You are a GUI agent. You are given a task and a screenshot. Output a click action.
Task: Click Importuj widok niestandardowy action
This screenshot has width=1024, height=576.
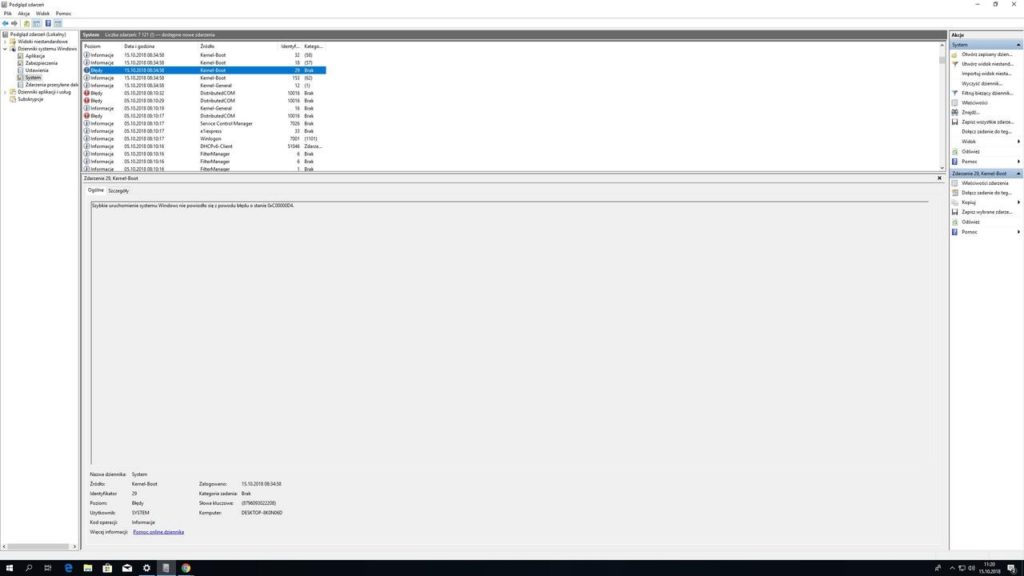986,74
